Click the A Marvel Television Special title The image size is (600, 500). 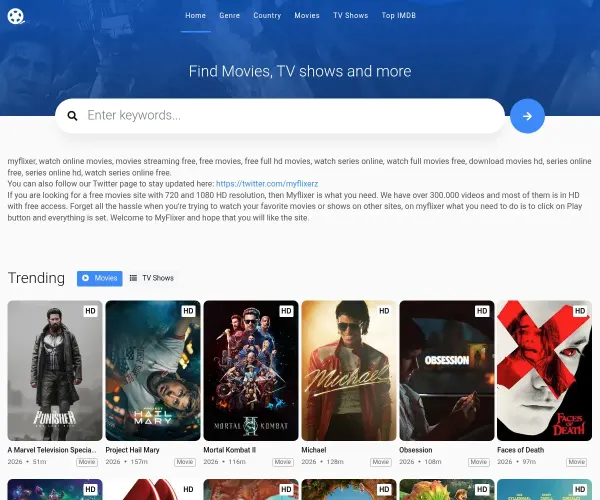pos(52,450)
